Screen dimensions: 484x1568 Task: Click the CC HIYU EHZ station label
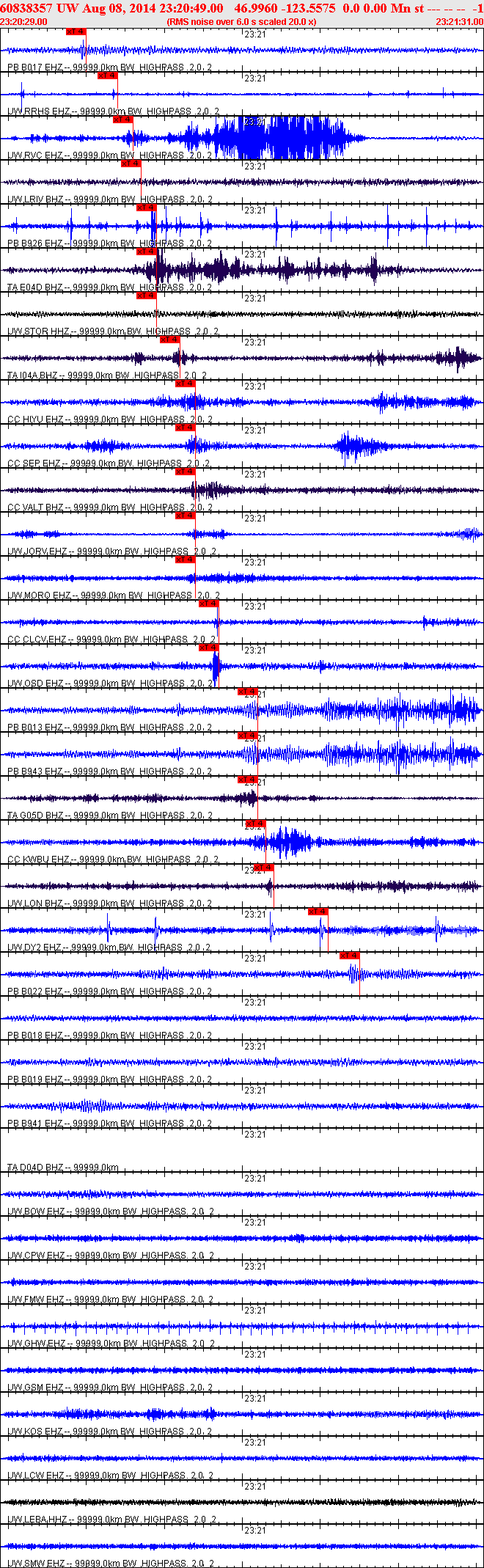pyautogui.click(x=109, y=420)
